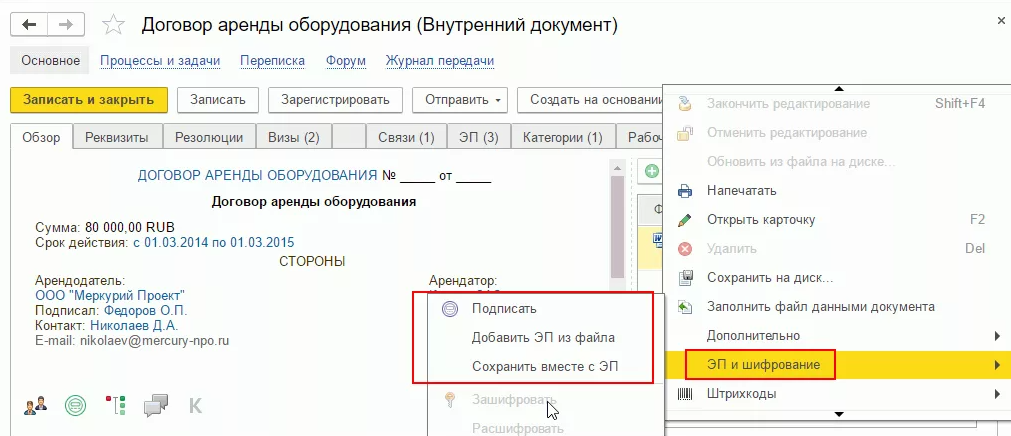The width and height of the screenshot is (1011, 436).
Task: Click the gray K icon
Action: pyautogui.click(x=195, y=405)
